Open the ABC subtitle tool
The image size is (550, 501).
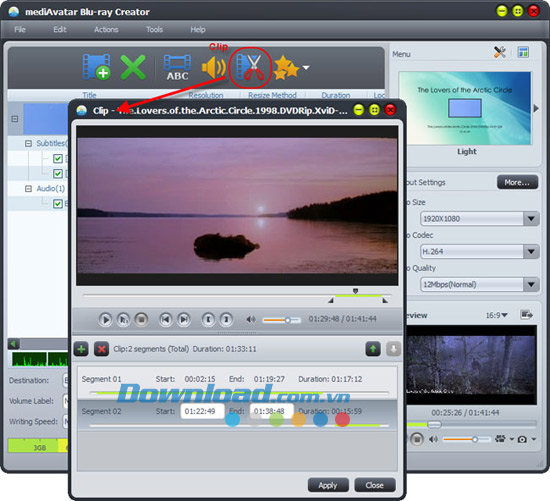pos(177,67)
